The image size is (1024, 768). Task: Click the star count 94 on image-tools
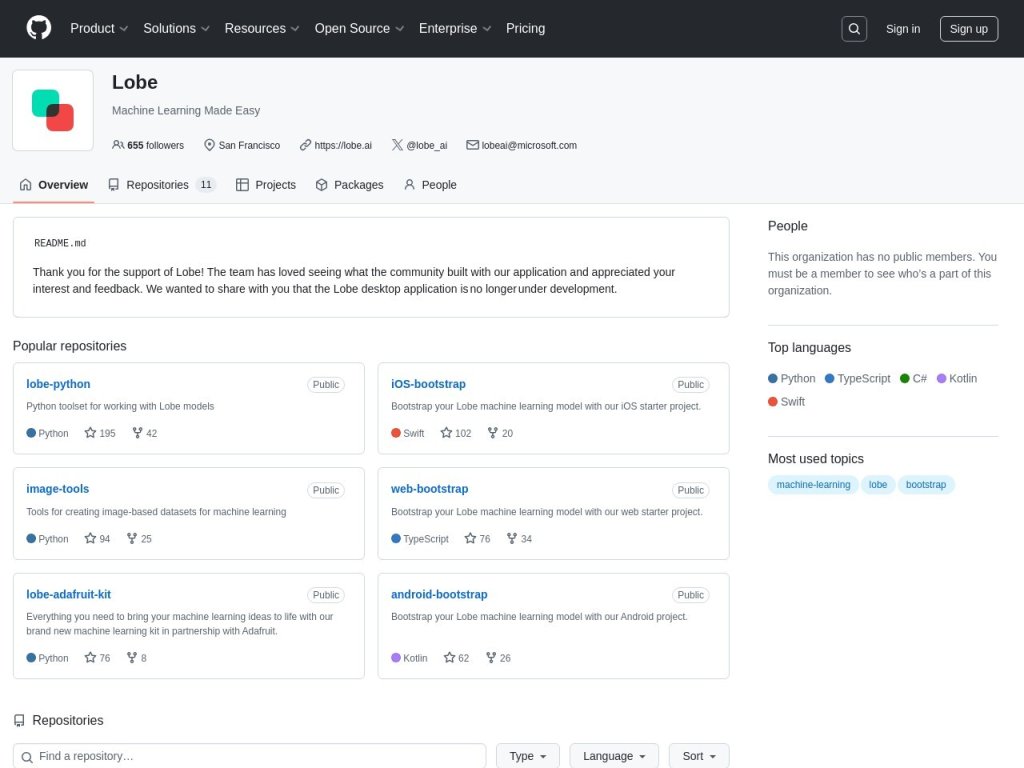[x=97, y=539]
